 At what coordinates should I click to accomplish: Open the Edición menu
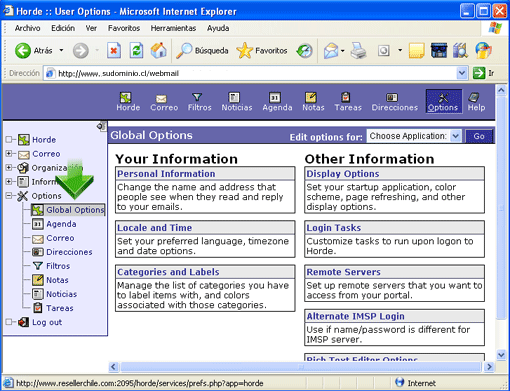click(63, 28)
